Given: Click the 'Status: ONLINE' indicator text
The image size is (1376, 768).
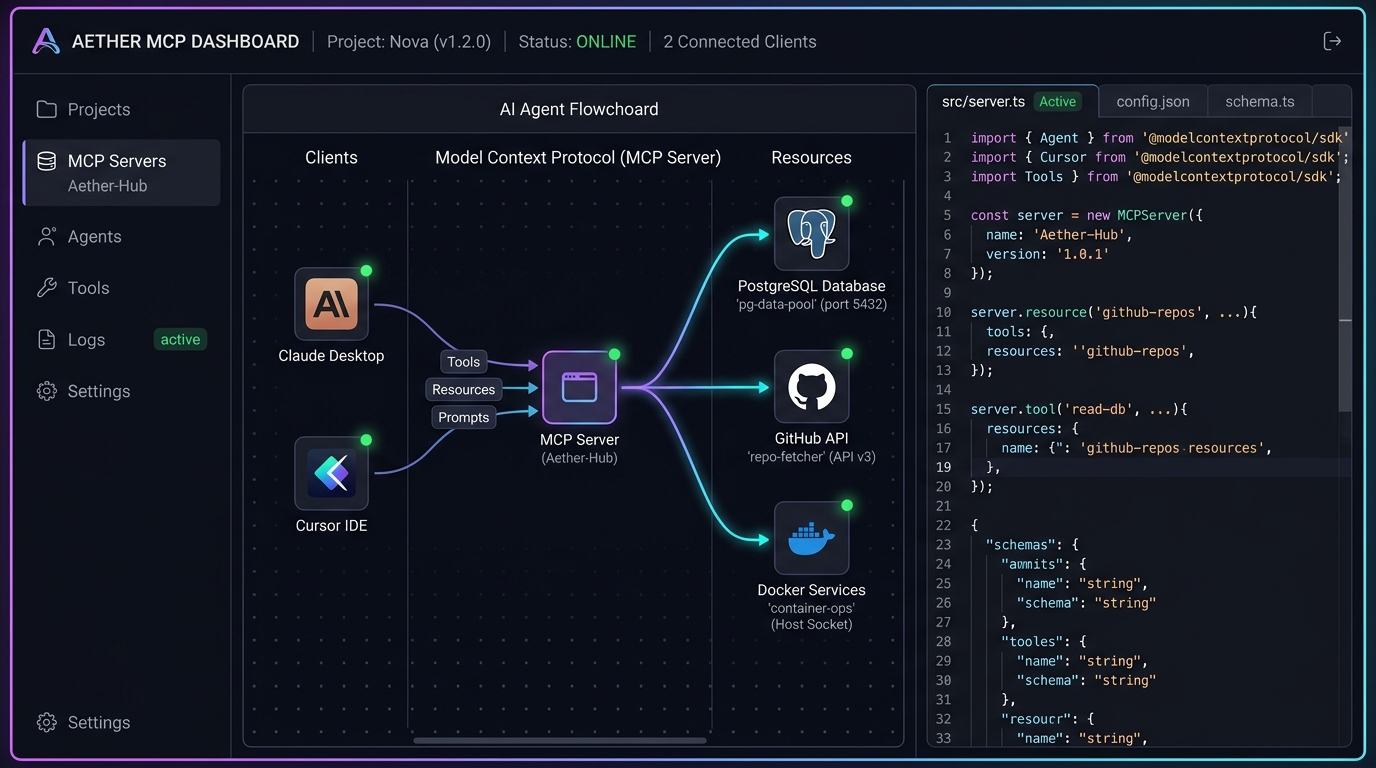Looking at the screenshot, I should [577, 42].
